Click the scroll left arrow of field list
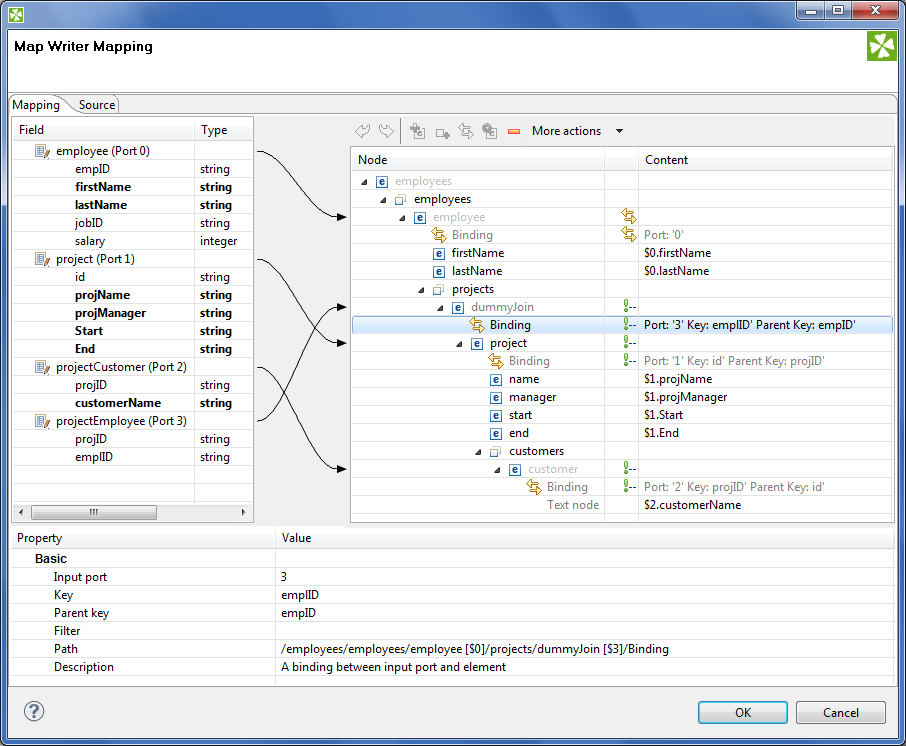This screenshot has height=746, width=906. point(21,512)
